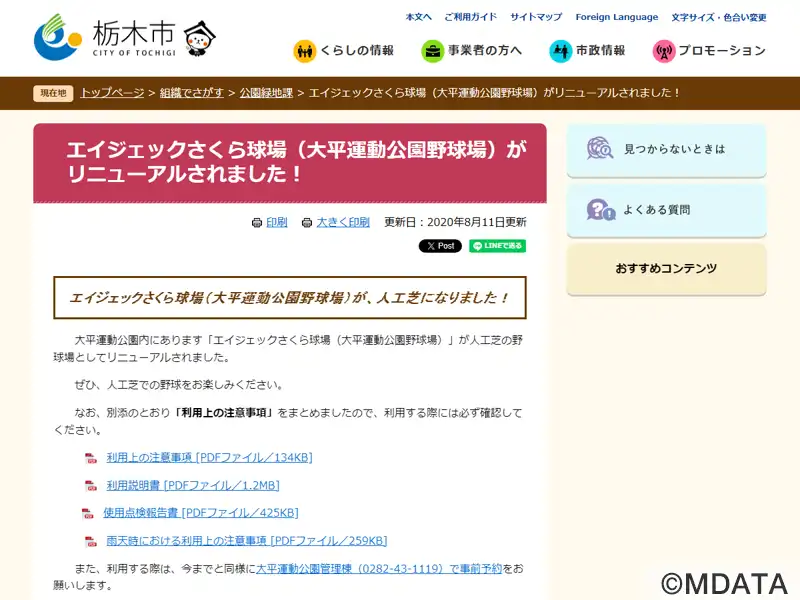
Task: Go to トップページ breadcrumb
Action: pyautogui.click(x=112, y=93)
